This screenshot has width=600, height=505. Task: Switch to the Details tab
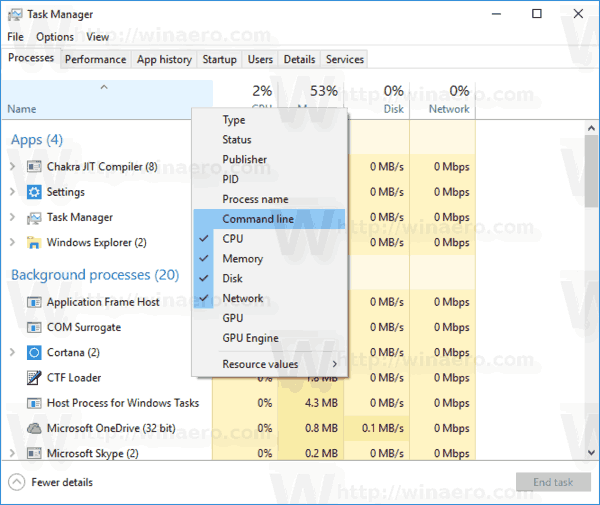click(300, 60)
